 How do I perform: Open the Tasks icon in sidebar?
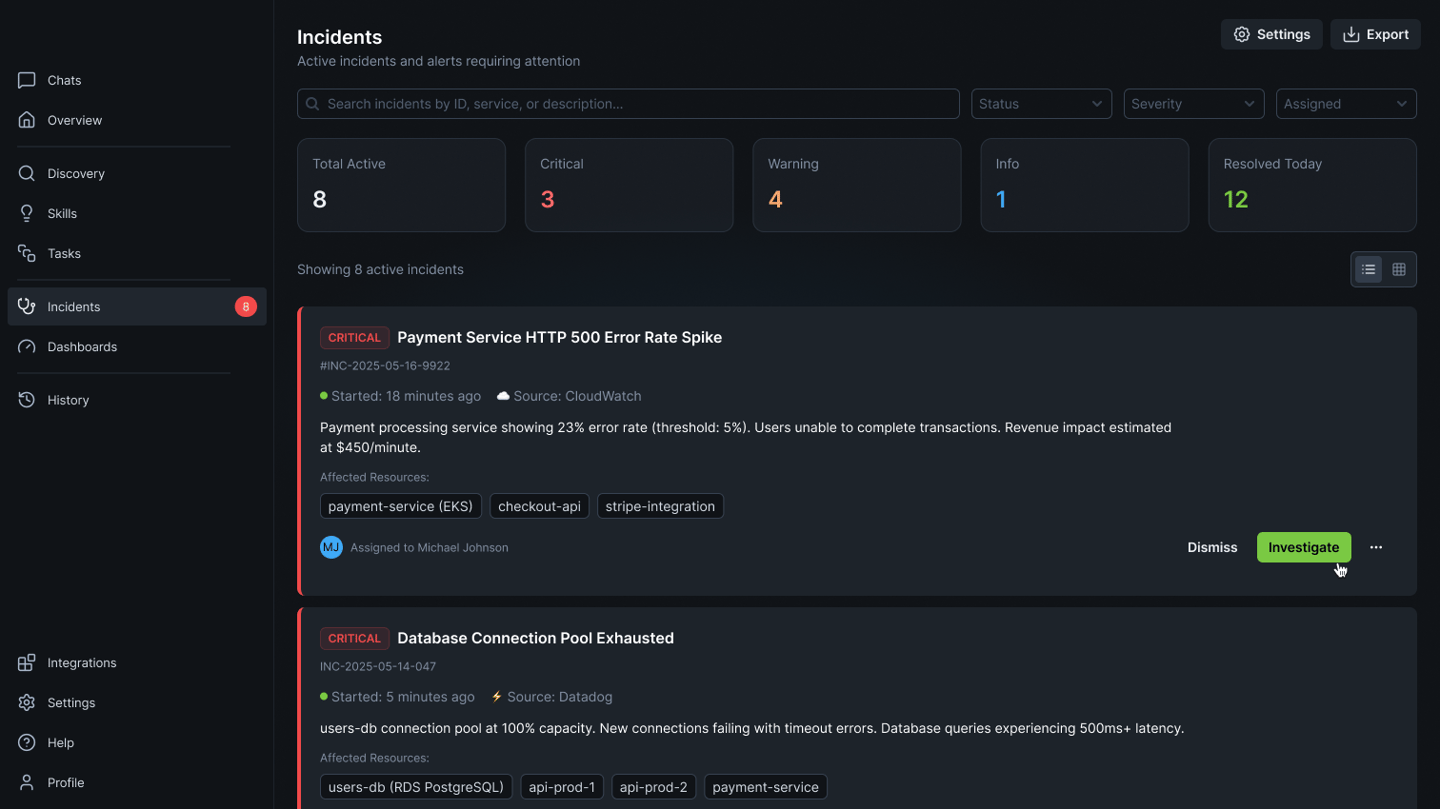pos(27,253)
